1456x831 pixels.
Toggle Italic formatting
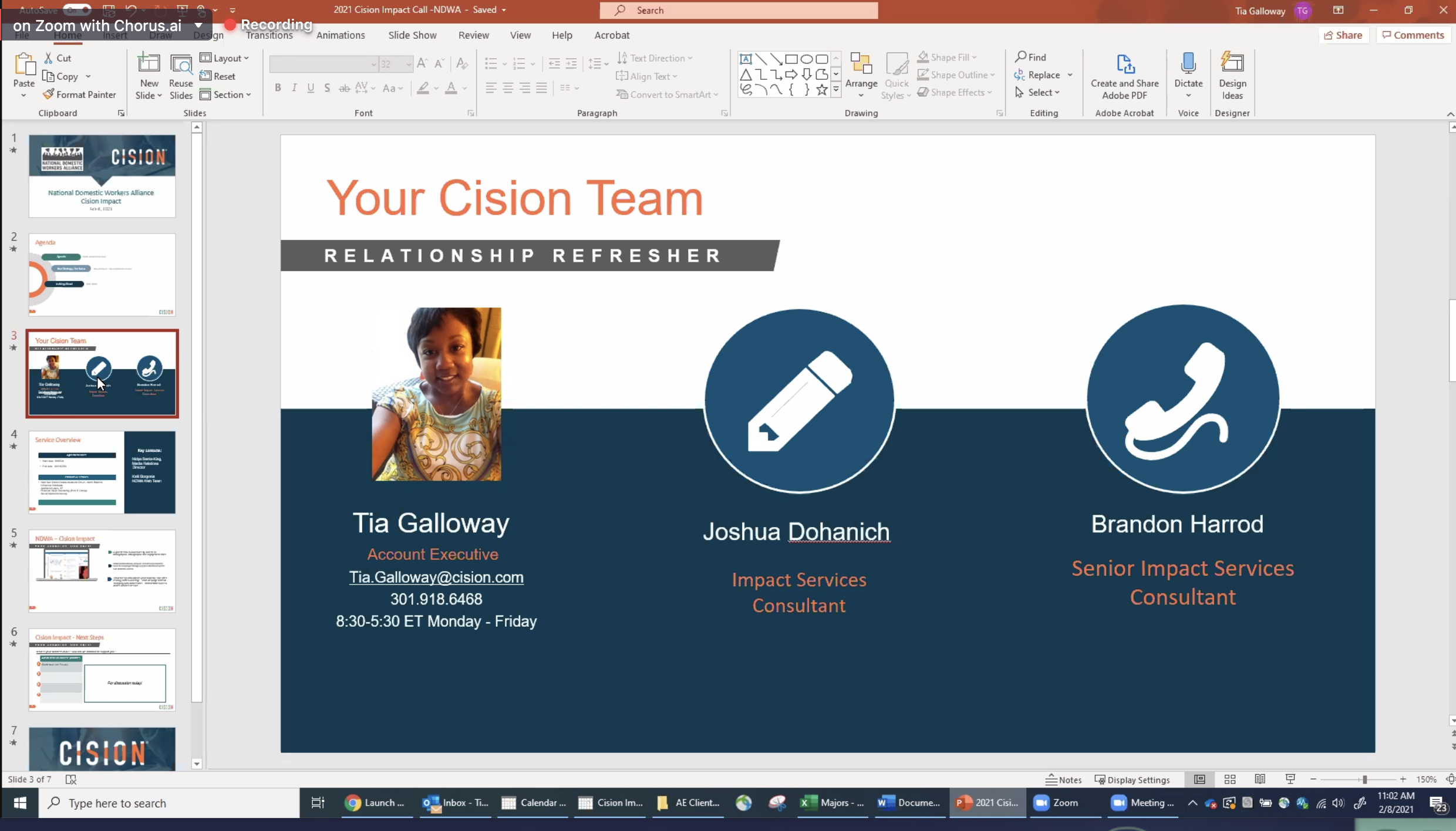294,88
